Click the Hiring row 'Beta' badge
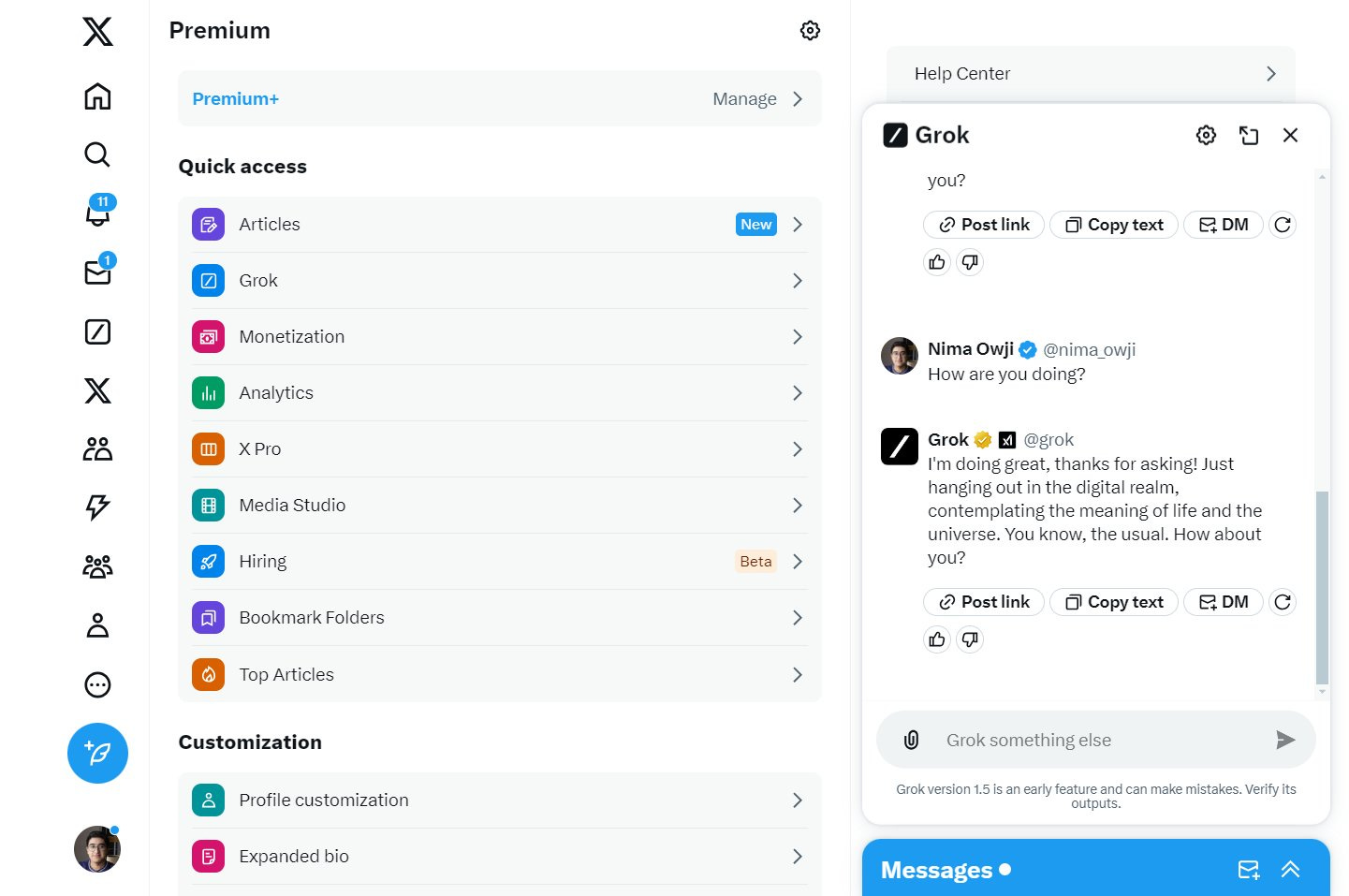 tap(755, 562)
